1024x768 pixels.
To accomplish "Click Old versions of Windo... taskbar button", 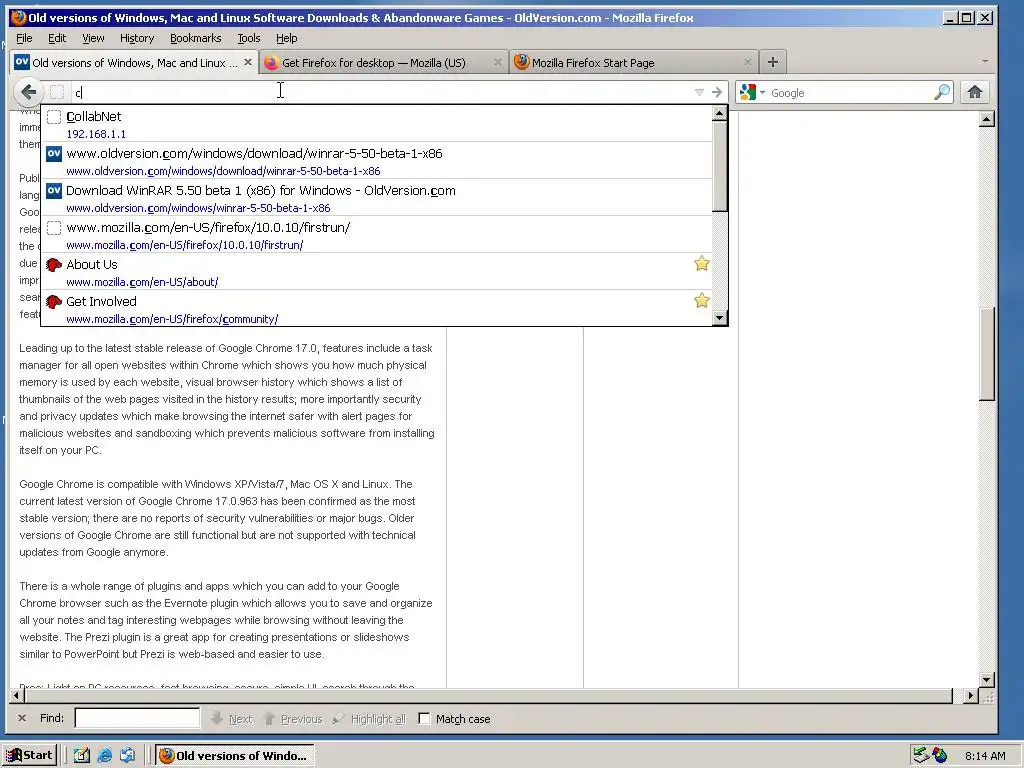I will 236,756.
